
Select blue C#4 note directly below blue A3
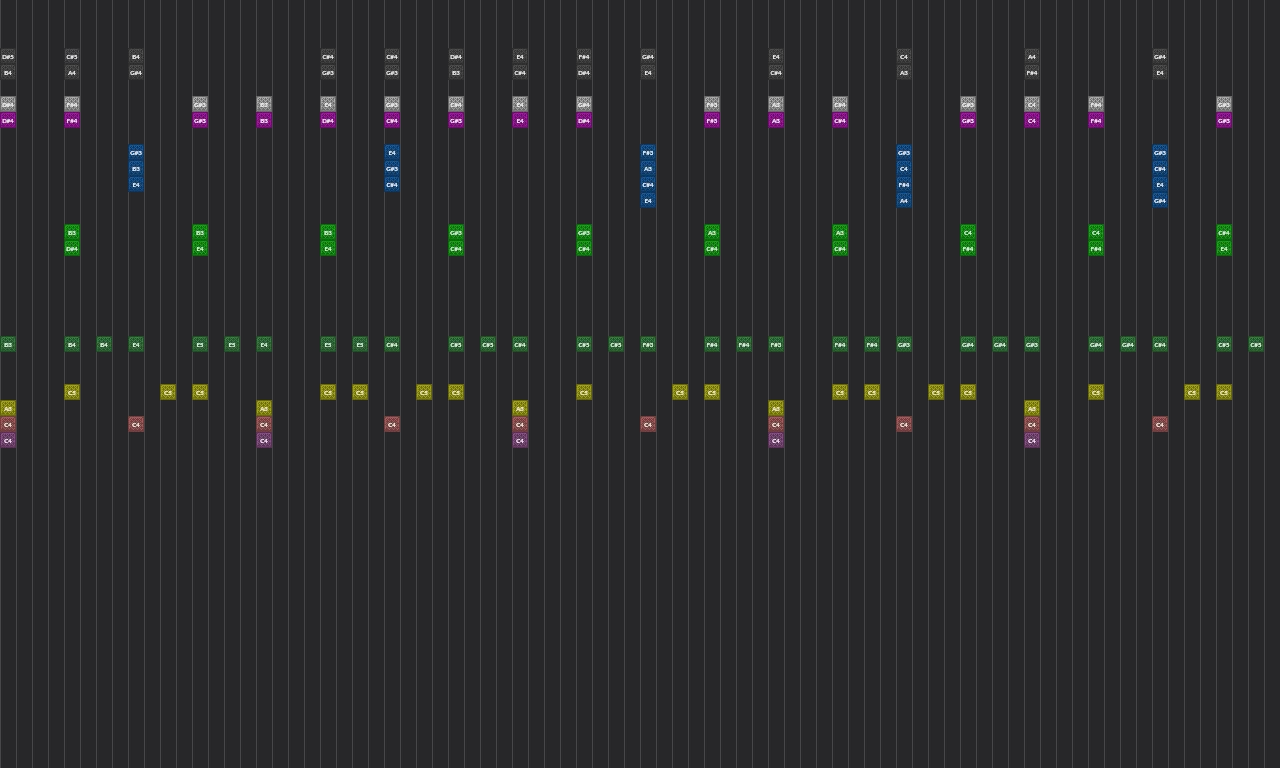coord(648,185)
